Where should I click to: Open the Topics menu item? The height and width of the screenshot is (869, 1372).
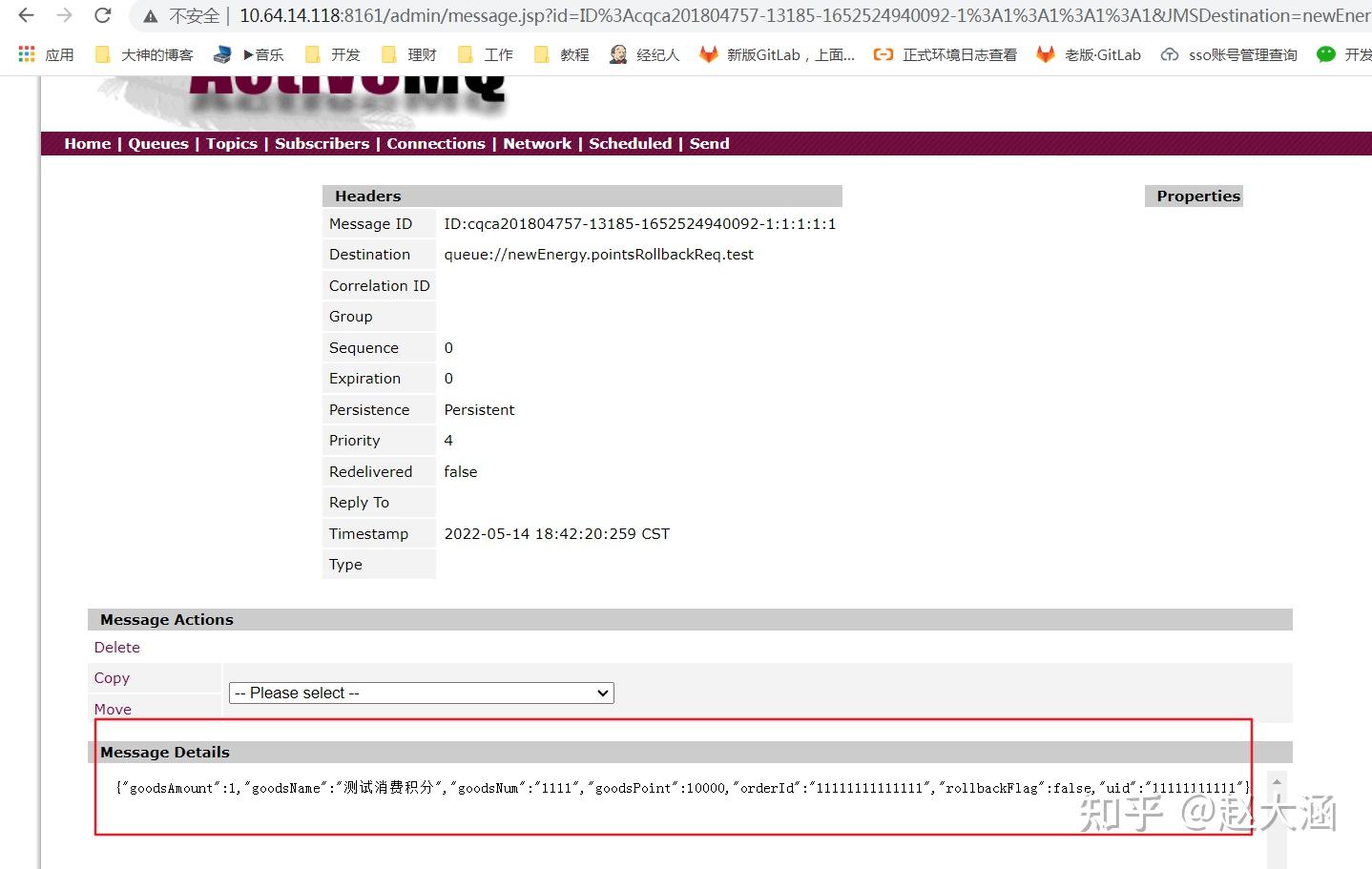(232, 143)
